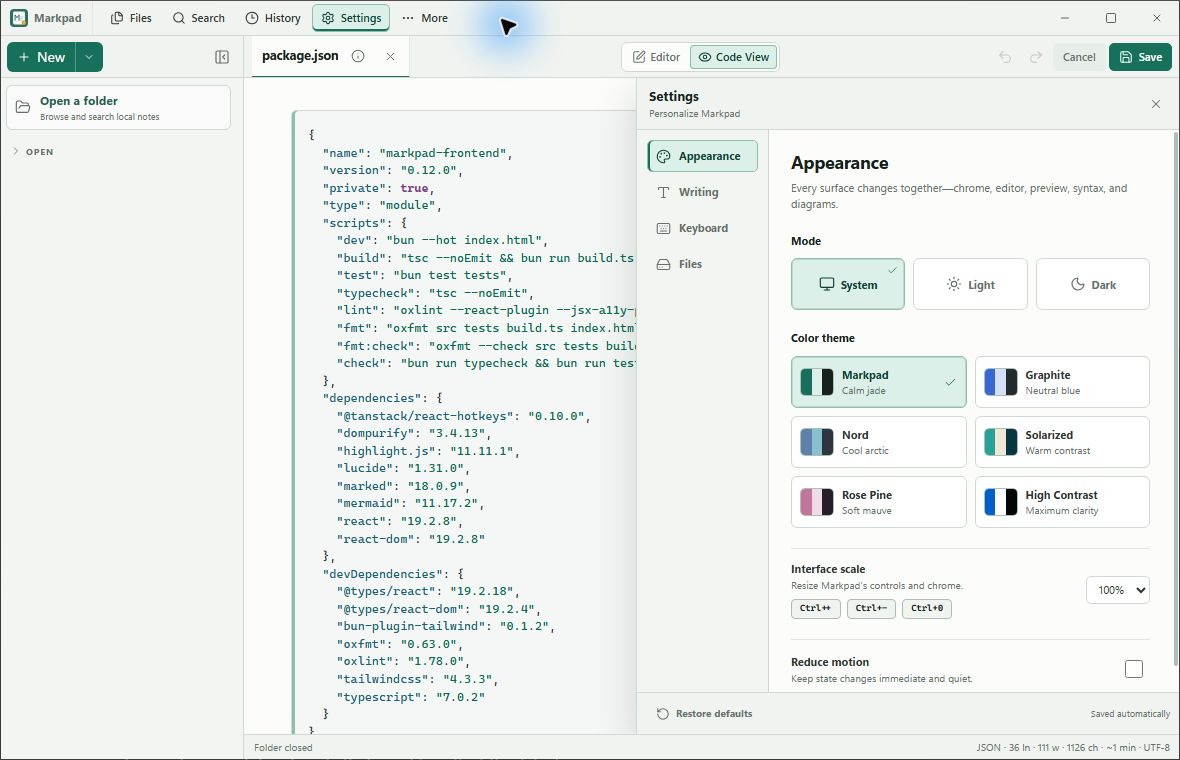
Task: Click the Nord theme swatch icon
Action: point(817,442)
